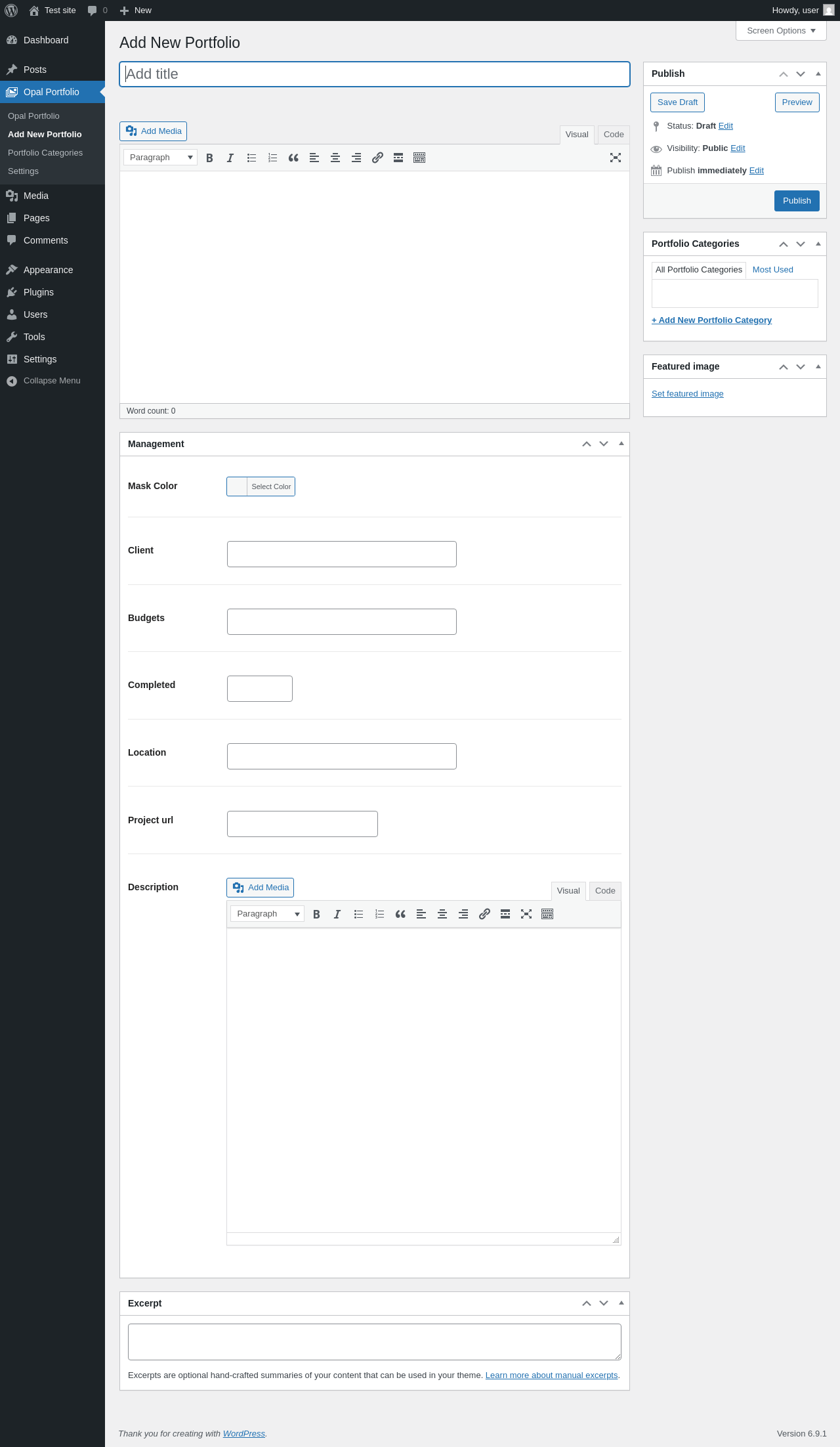Image resolution: width=840 pixels, height=1447 pixels.
Task: Click Insert link icon in main editor
Action: tap(377, 158)
